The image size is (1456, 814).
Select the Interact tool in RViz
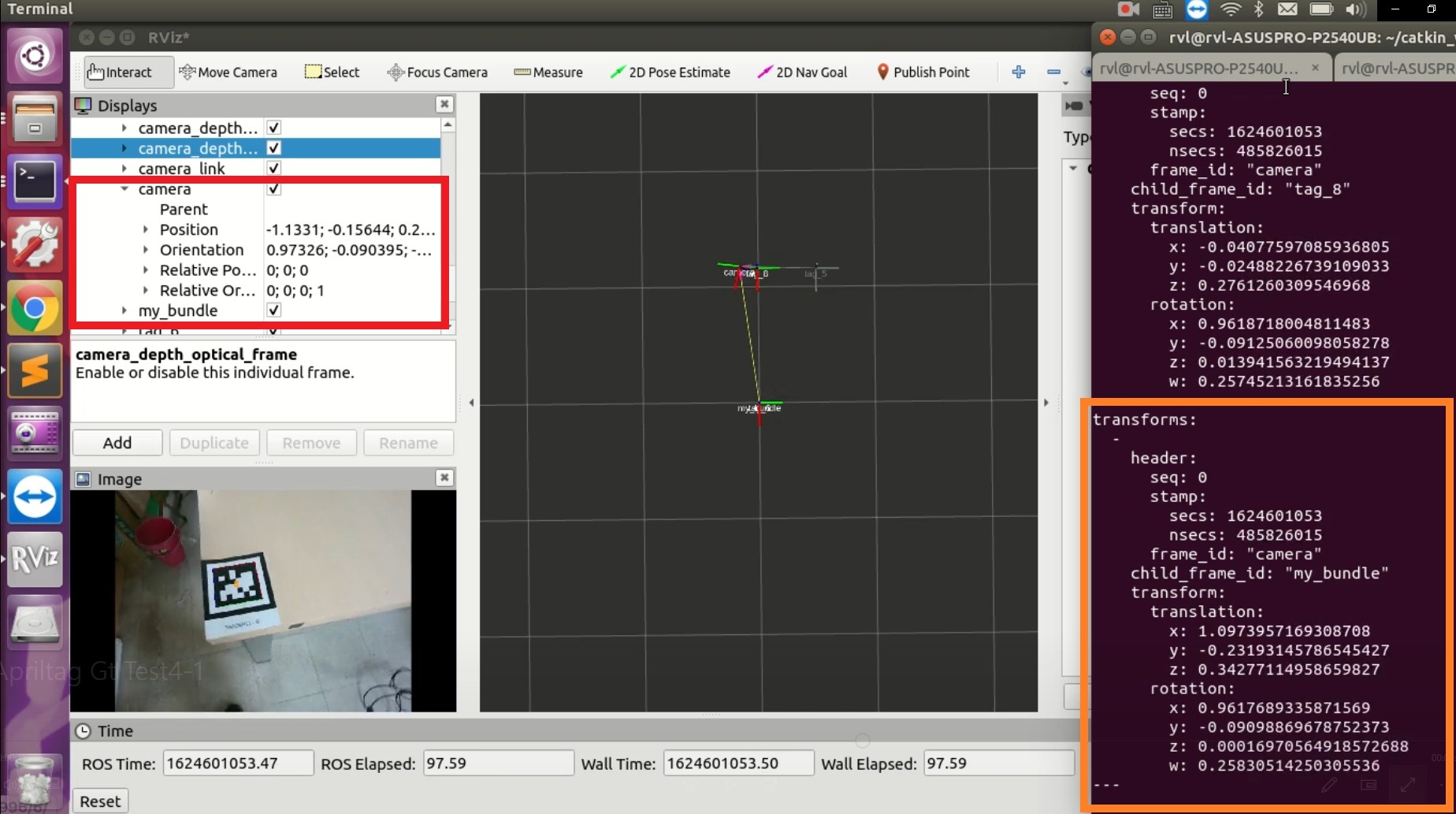(x=118, y=72)
